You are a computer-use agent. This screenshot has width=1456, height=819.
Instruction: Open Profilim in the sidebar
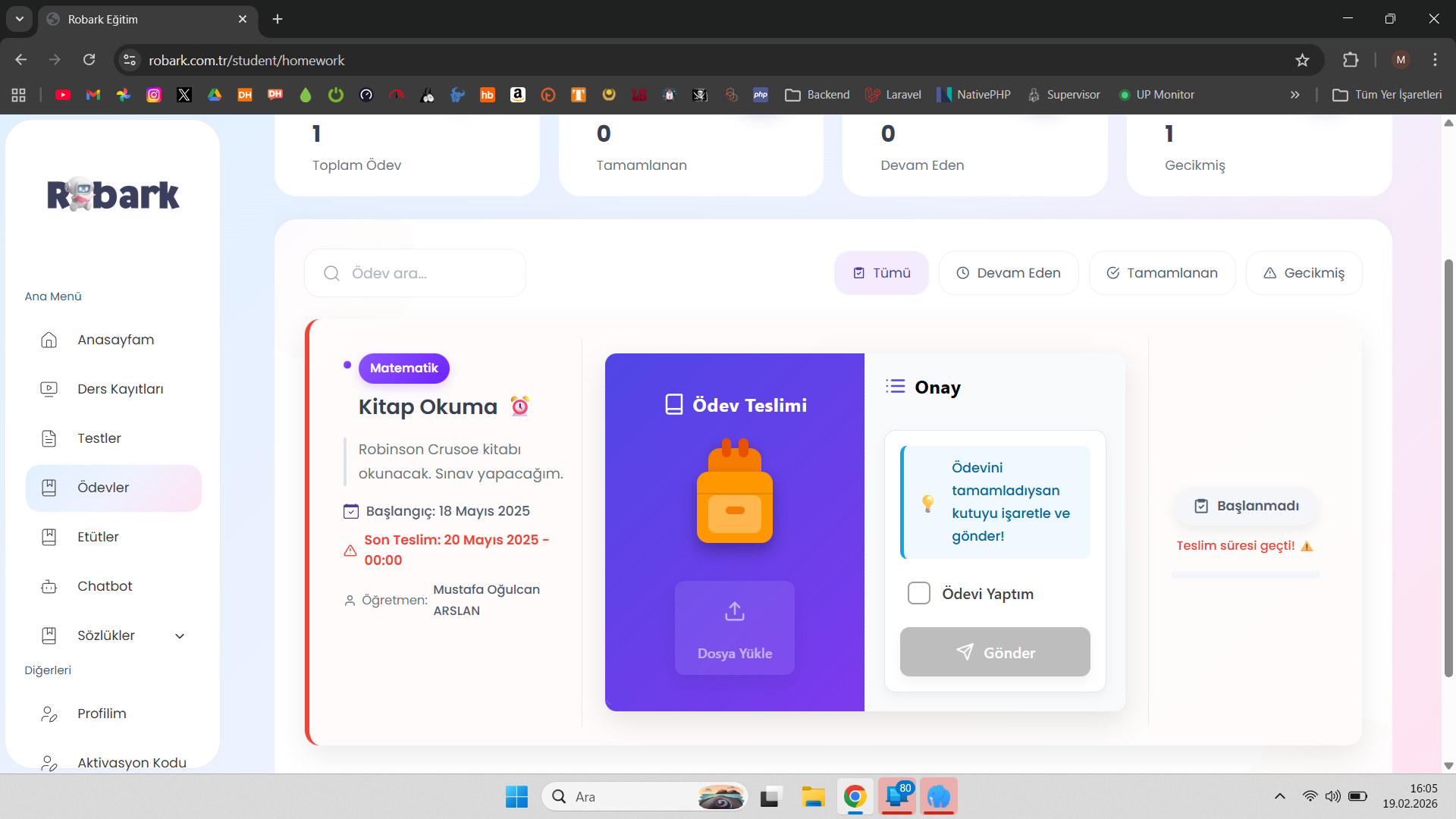tap(102, 714)
